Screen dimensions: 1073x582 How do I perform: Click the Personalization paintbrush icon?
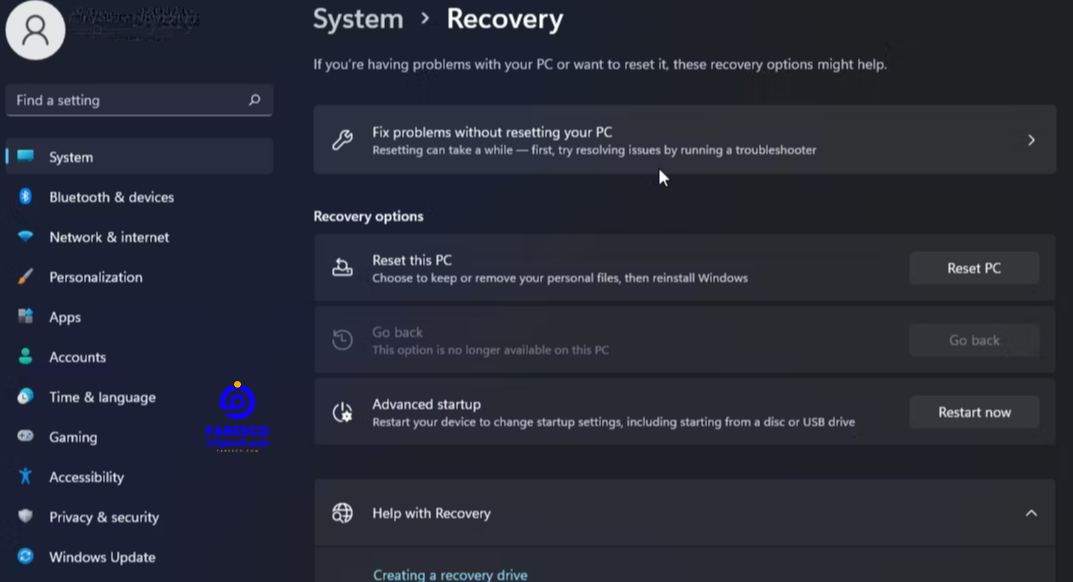(x=25, y=277)
